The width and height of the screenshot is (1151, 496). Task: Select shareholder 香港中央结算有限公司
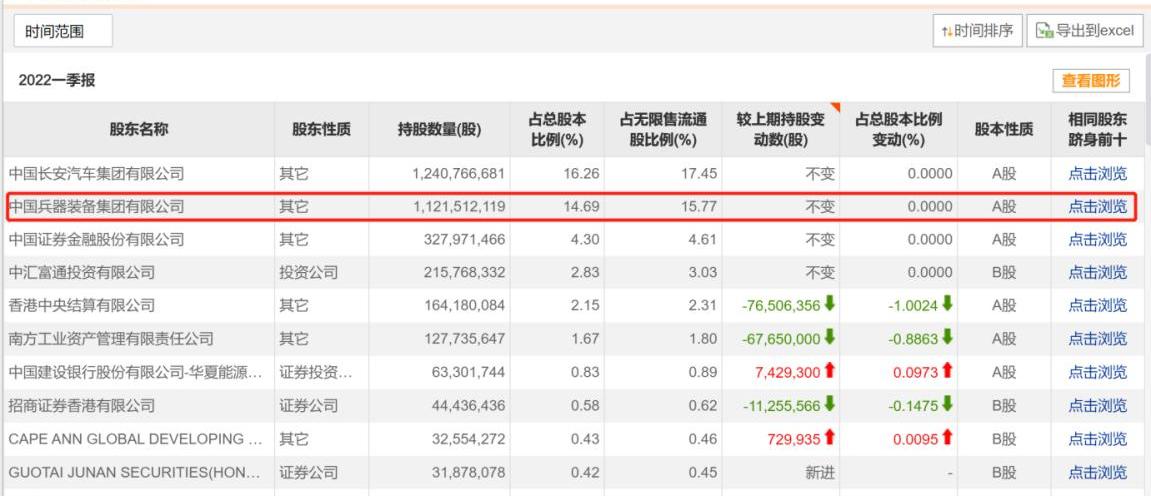point(81,305)
